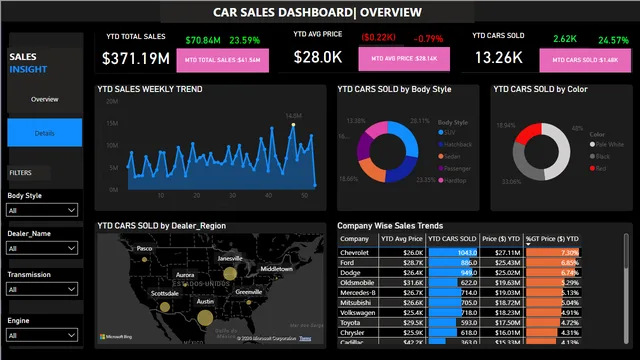Expand the Dealer_Name filter dropdown
The image size is (640, 360).
[42, 248]
